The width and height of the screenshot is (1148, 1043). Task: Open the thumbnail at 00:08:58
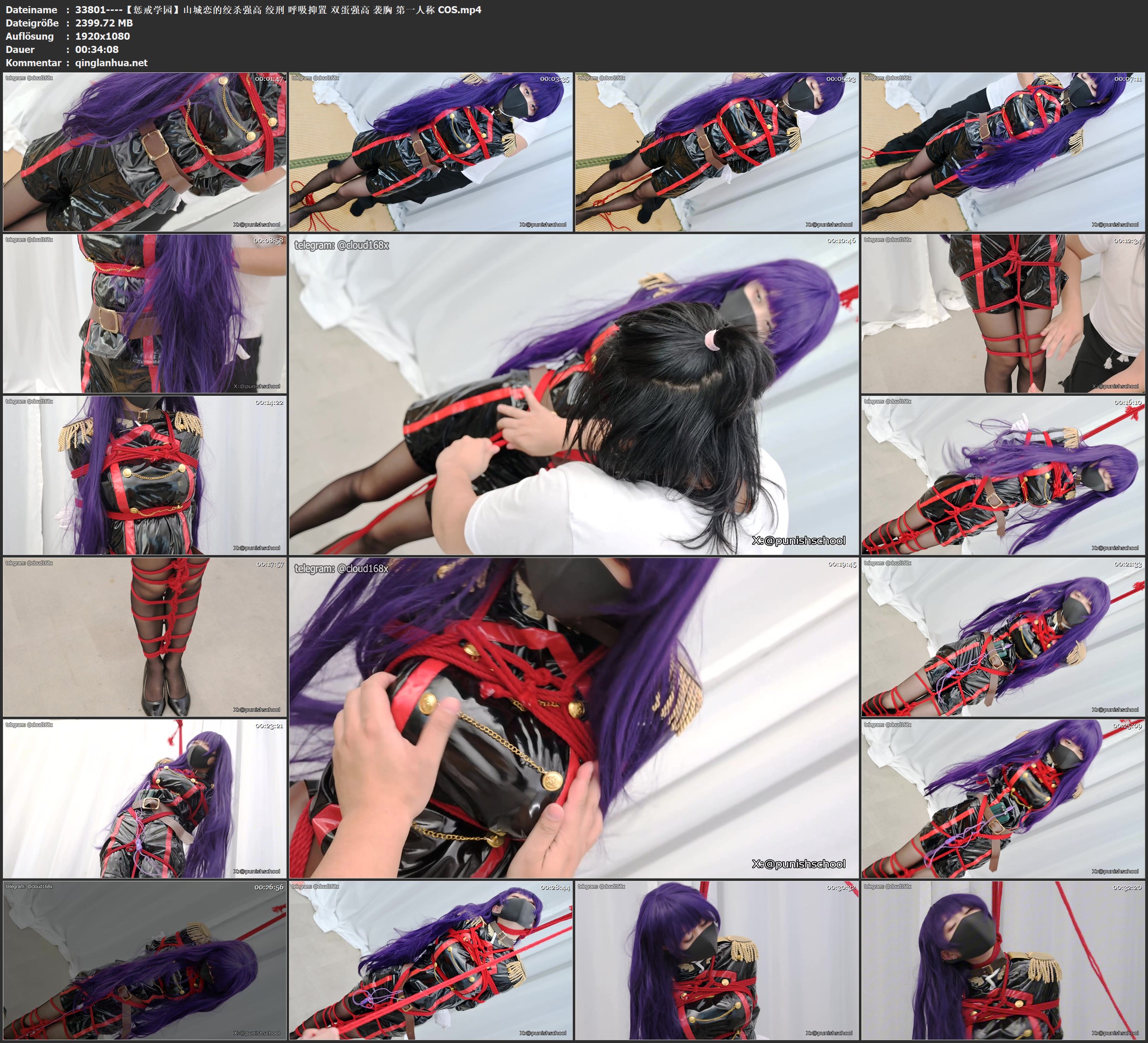click(x=145, y=313)
